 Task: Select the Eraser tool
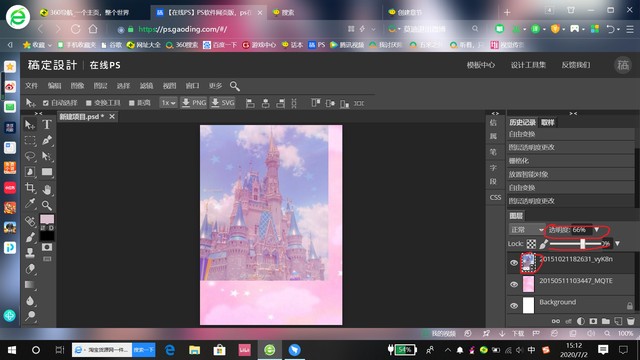30,269
